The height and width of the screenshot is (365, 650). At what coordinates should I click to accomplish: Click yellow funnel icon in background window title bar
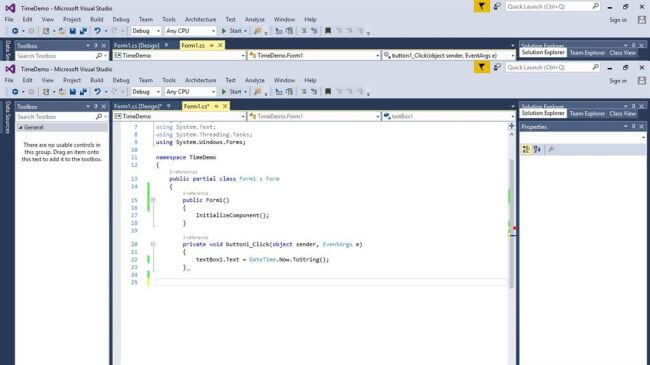[x=481, y=6]
